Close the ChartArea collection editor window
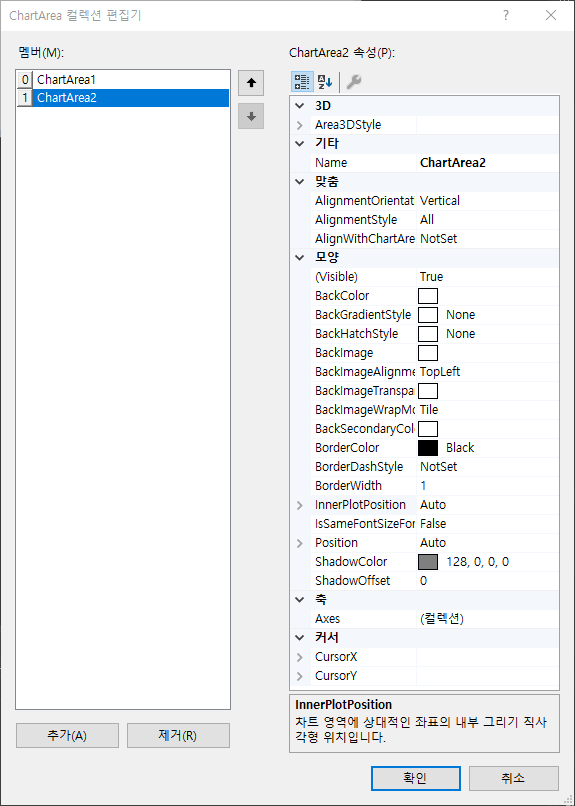 click(551, 15)
